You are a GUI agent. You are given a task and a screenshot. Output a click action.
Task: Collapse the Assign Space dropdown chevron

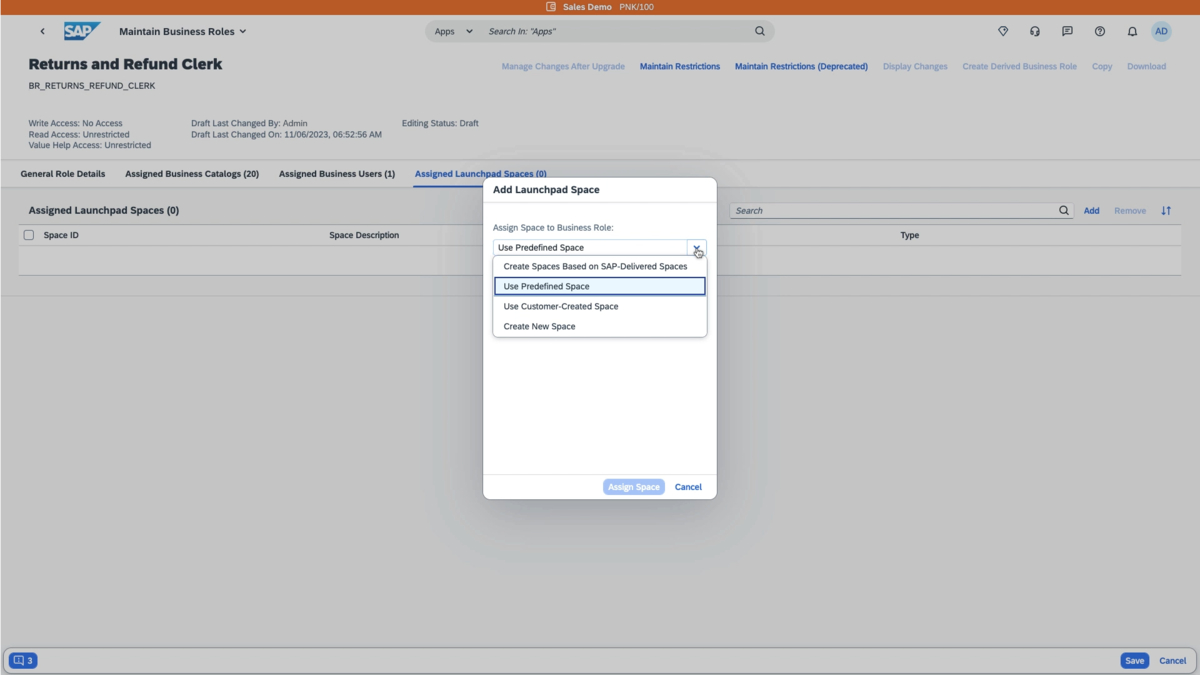(697, 247)
